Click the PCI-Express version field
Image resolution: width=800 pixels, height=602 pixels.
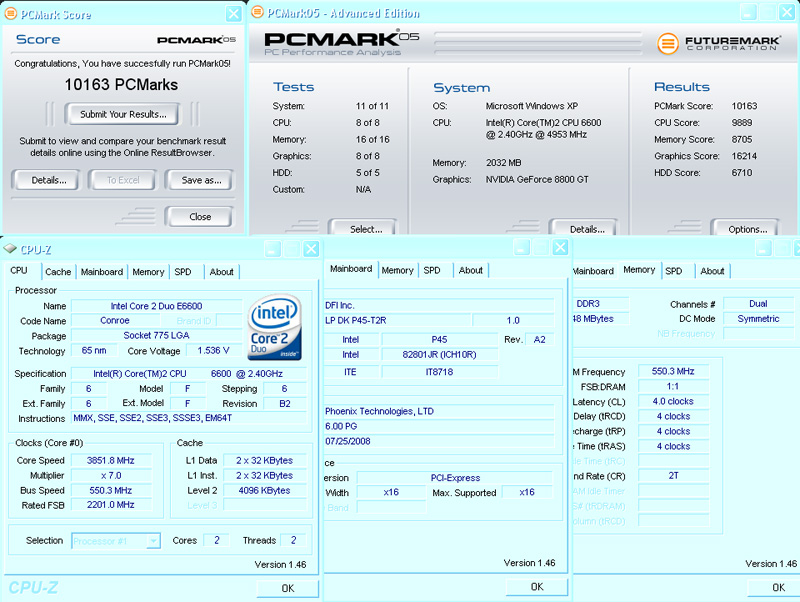click(455, 478)
